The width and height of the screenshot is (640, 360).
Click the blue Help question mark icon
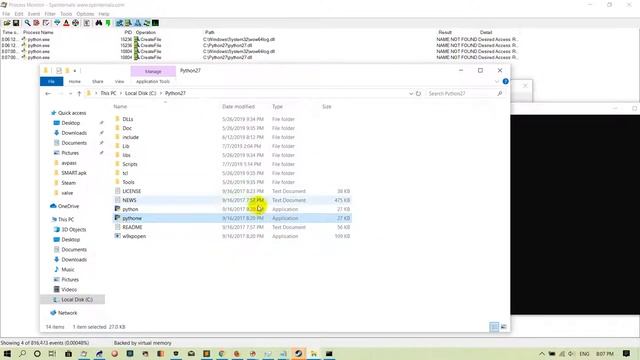pos(506,82)
